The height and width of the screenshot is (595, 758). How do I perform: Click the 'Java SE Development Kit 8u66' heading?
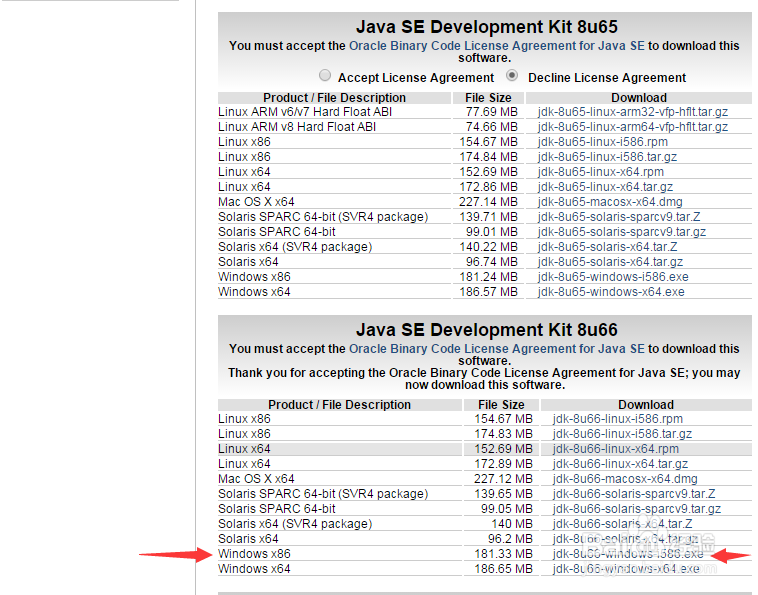(x=487, y=330)
